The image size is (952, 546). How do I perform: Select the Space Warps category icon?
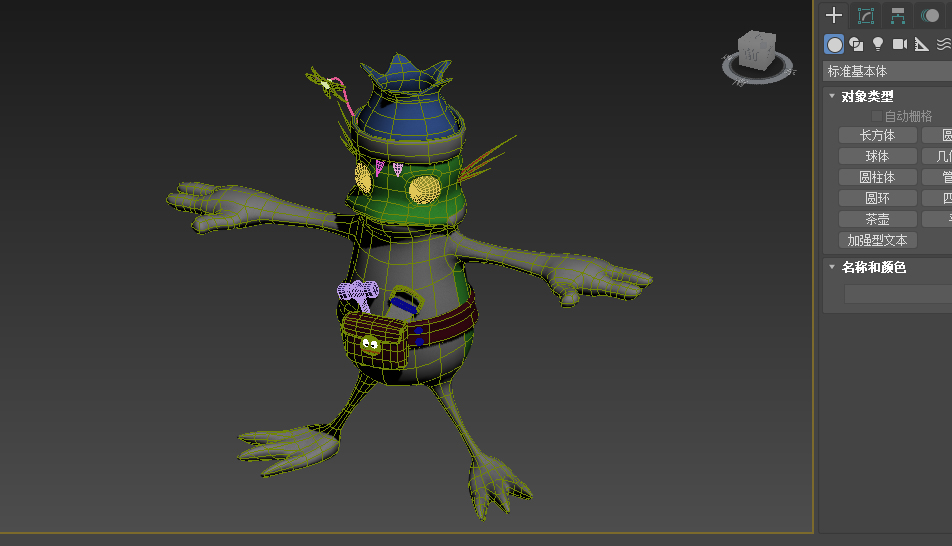coord(944,44)
